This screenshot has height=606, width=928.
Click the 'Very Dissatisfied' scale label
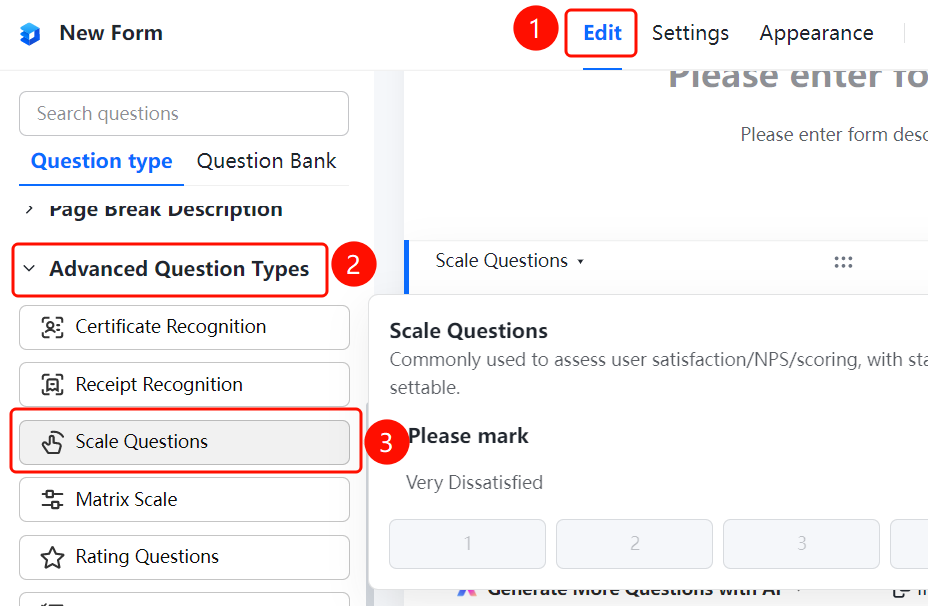click(x=474, y=482)
